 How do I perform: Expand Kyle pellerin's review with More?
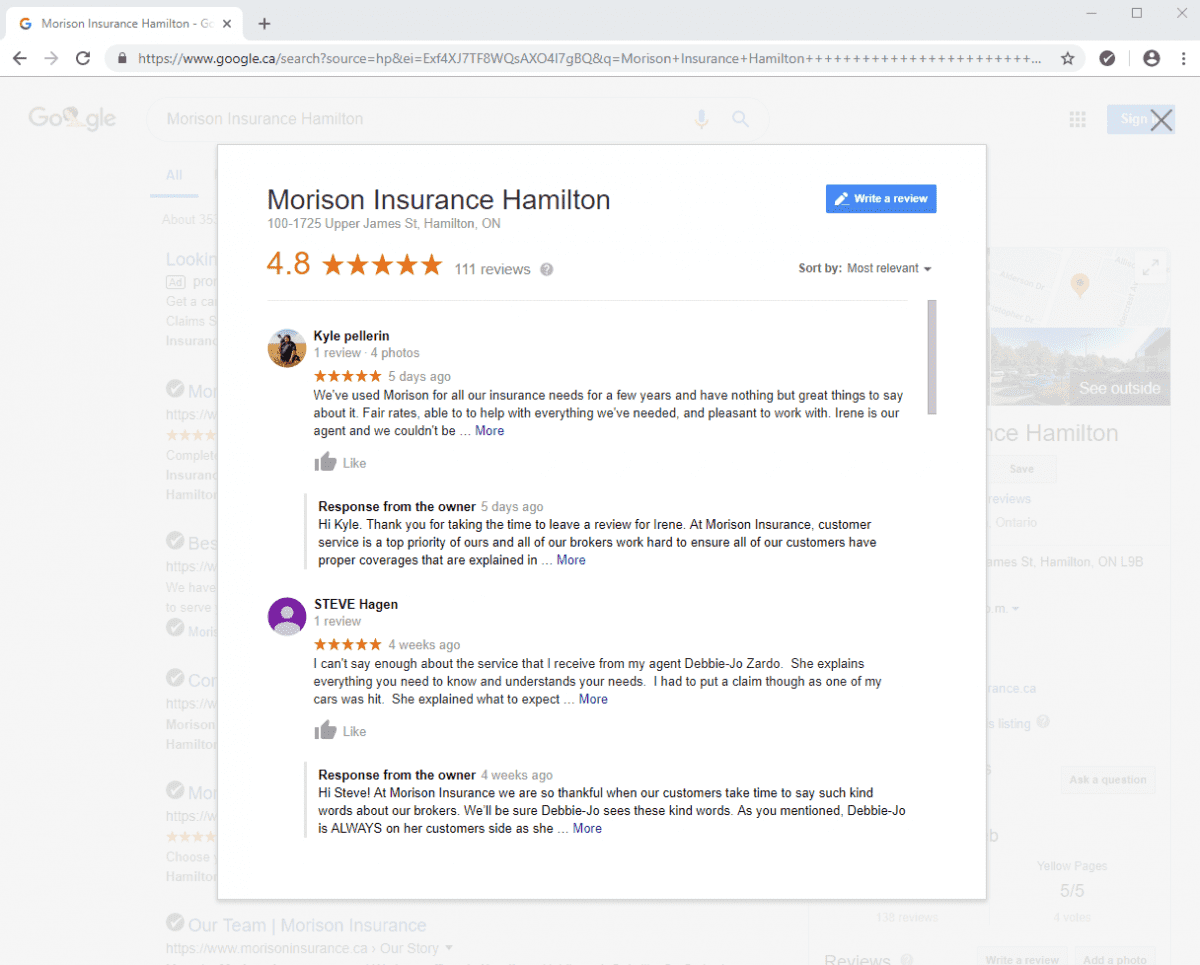coord(489,431)
